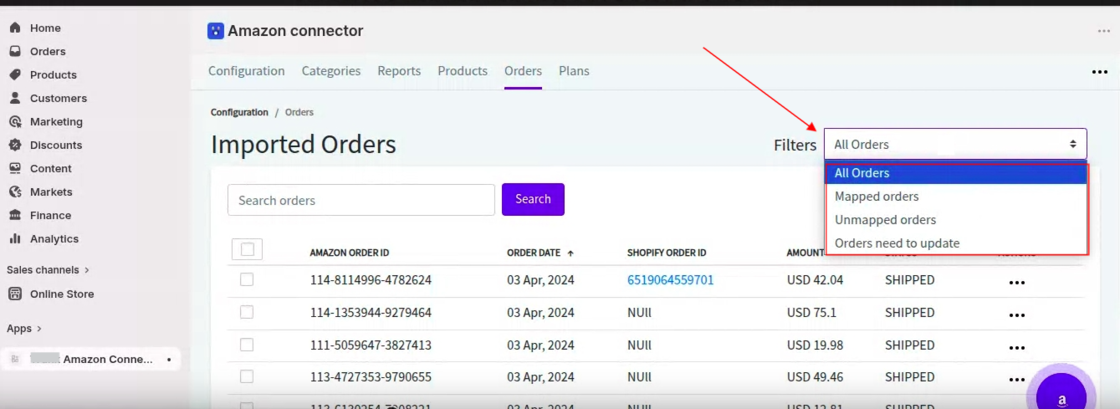Switch to the Plans tab
This screenshot has width=1120, height=409.
pyautogui.click(x=574, y=71)
